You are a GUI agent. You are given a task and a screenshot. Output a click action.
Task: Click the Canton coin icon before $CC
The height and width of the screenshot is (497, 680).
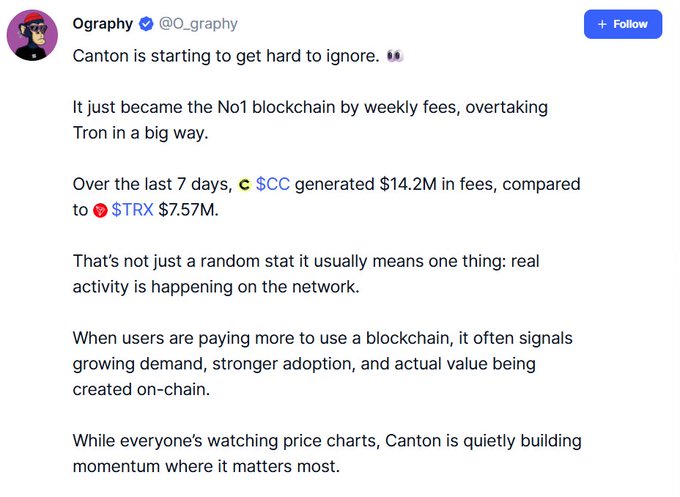pyautogui.click(x=245, y=185)
